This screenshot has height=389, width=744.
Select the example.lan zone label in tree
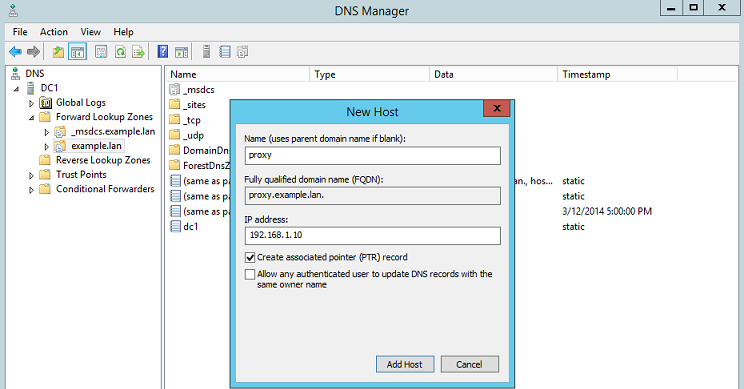[x=96, y=146]
